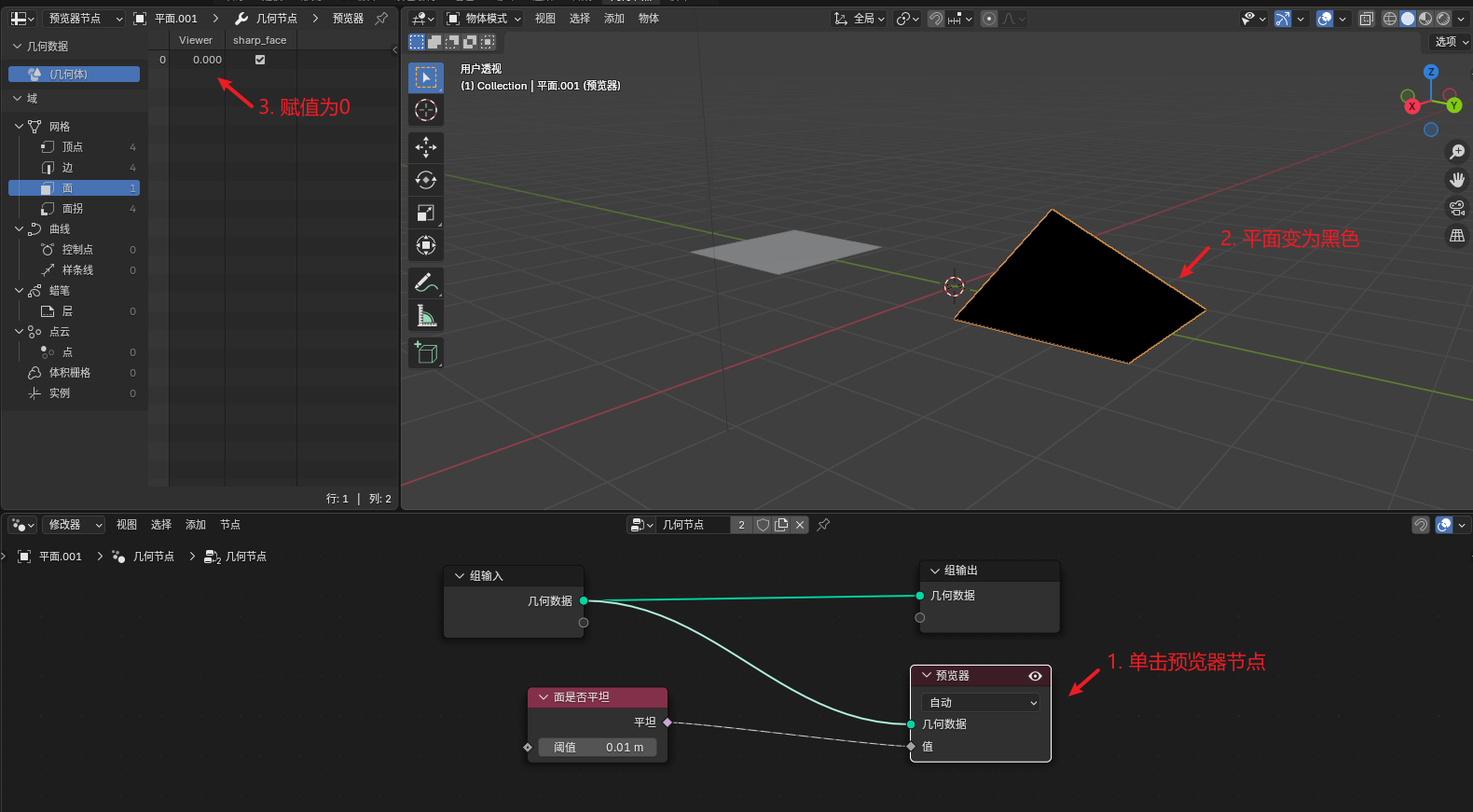The height and width of the screenshot is (812, 1473).
Task: Open the 选项 options dropdown
Action: coord(1450,42)
